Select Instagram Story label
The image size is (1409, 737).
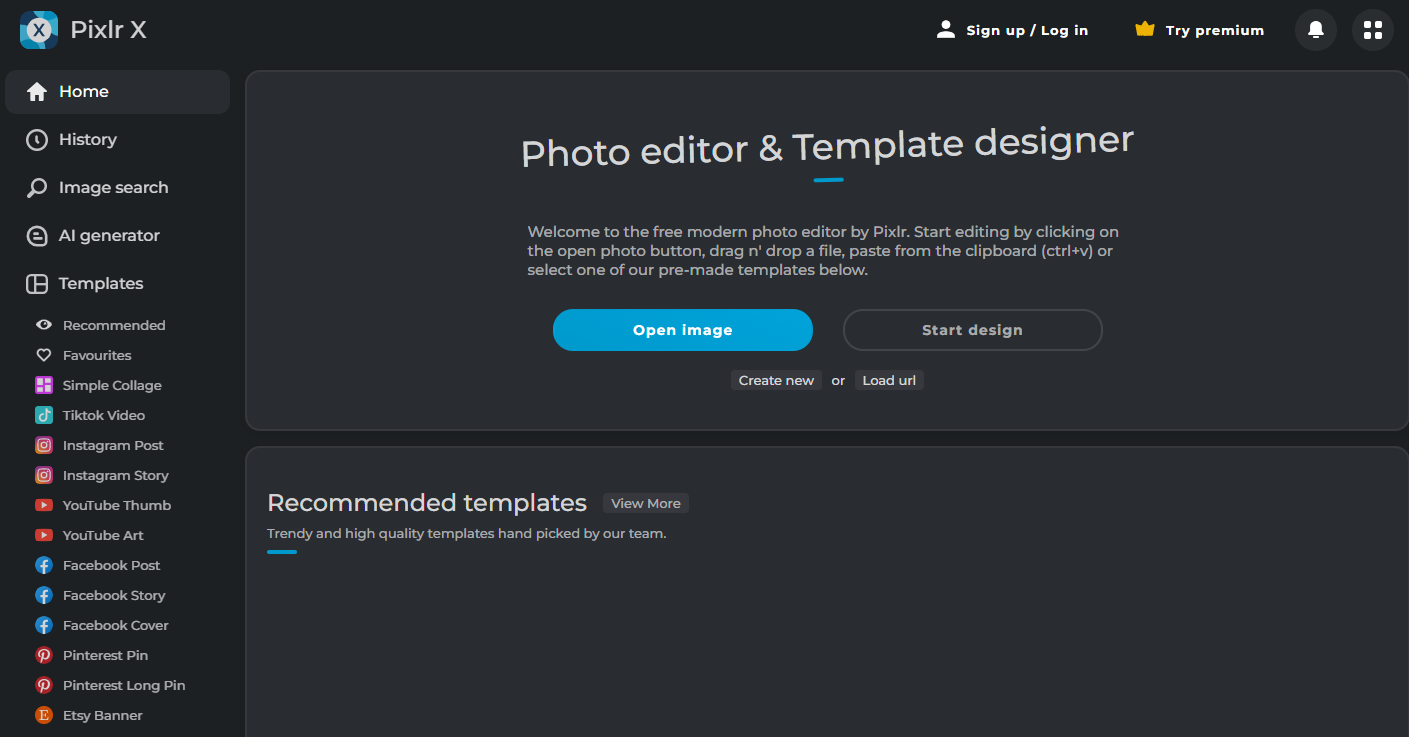point(116,475)
